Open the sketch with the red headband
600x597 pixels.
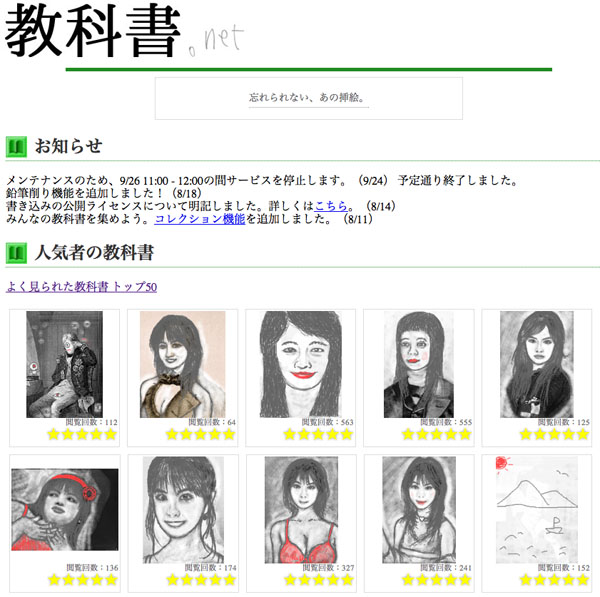(65, 510)
